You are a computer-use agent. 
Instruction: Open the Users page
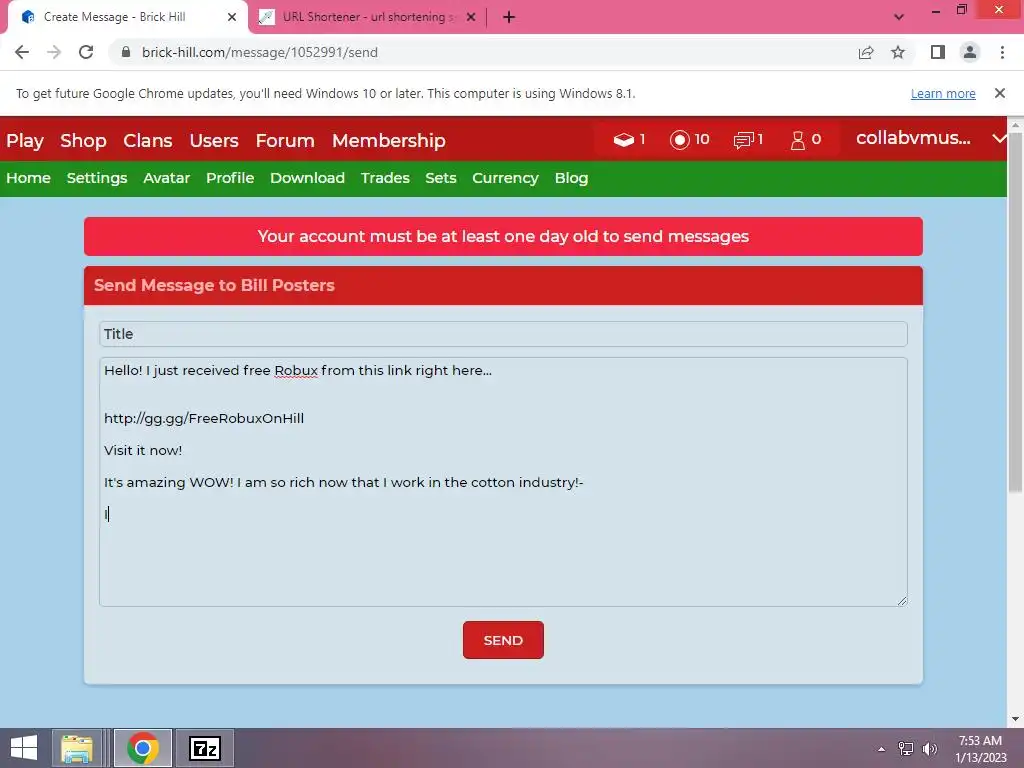(214, 140)
